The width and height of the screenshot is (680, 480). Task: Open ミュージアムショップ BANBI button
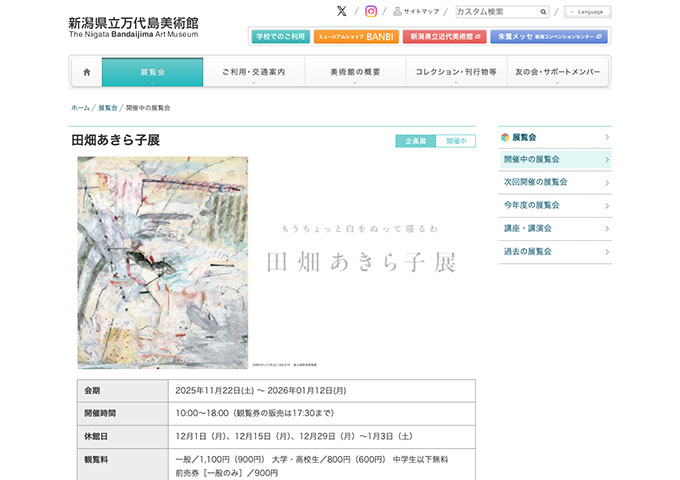(x=356, y=37)
